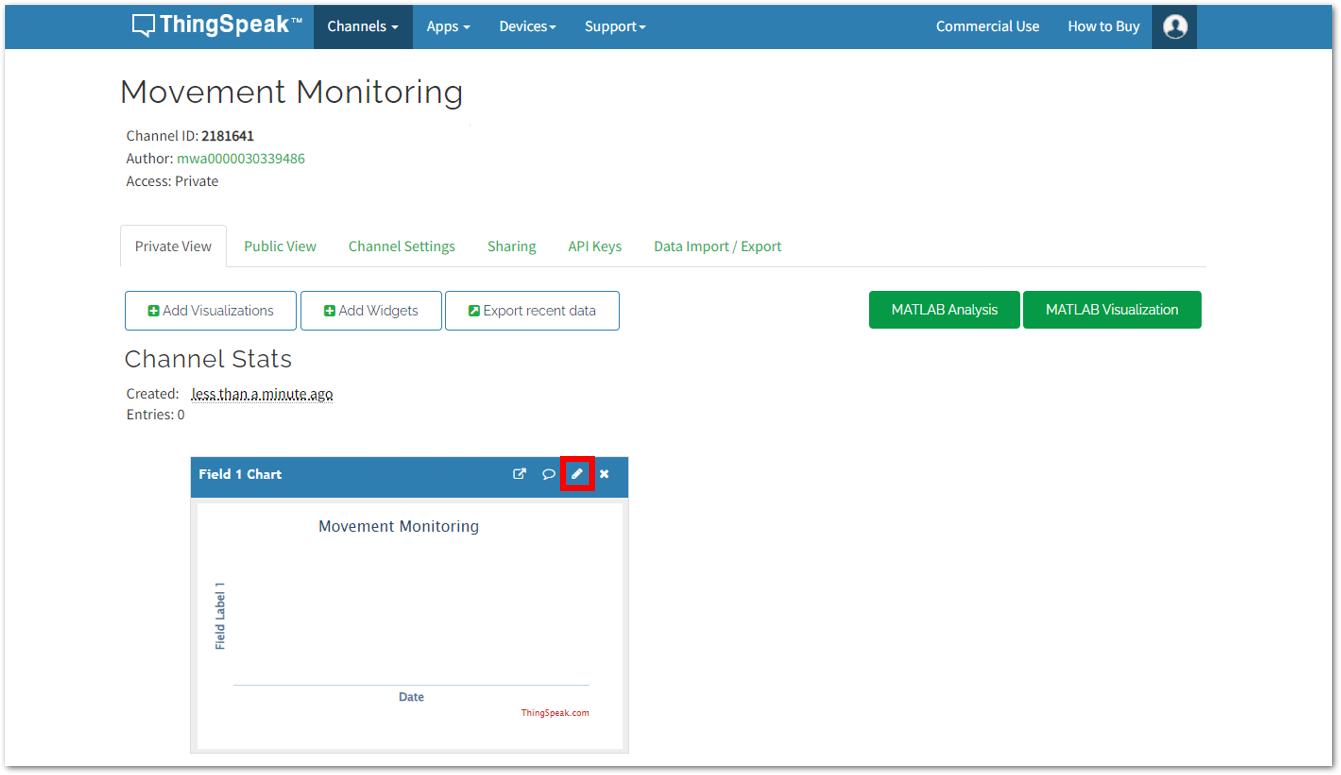Click the Add Widgets button
Screen dimensions: 1341x775
372,311
